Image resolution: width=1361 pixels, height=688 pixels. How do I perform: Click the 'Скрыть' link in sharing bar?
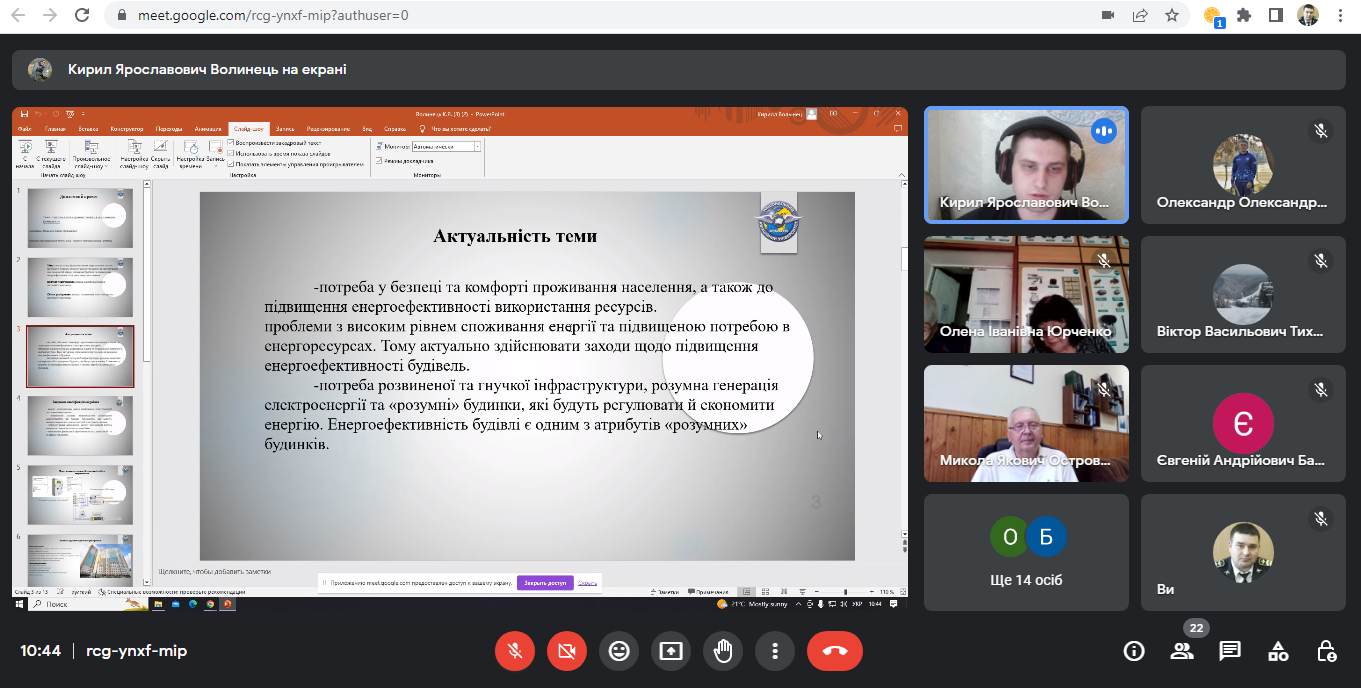click(588, 583)
